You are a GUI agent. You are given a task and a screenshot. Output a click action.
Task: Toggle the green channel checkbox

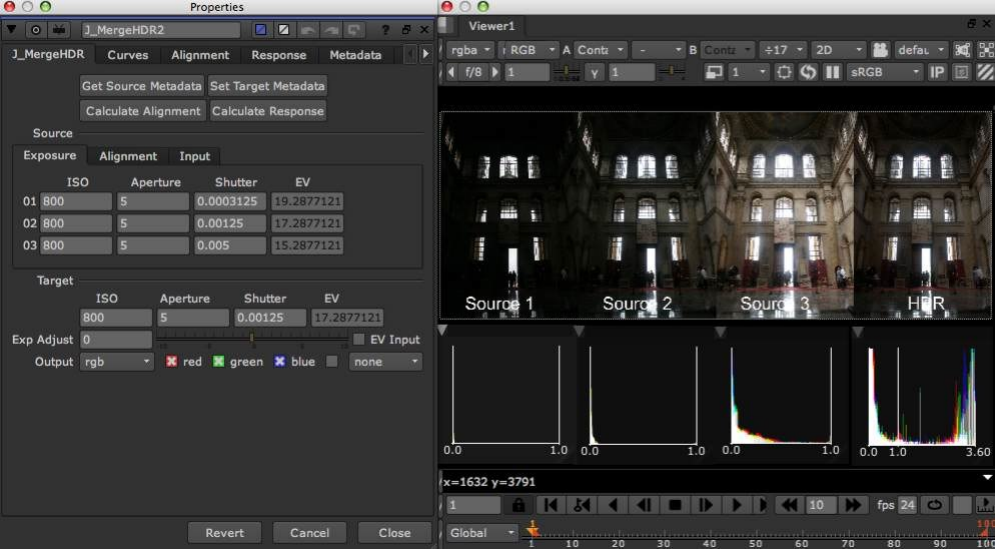pos(218,362)
